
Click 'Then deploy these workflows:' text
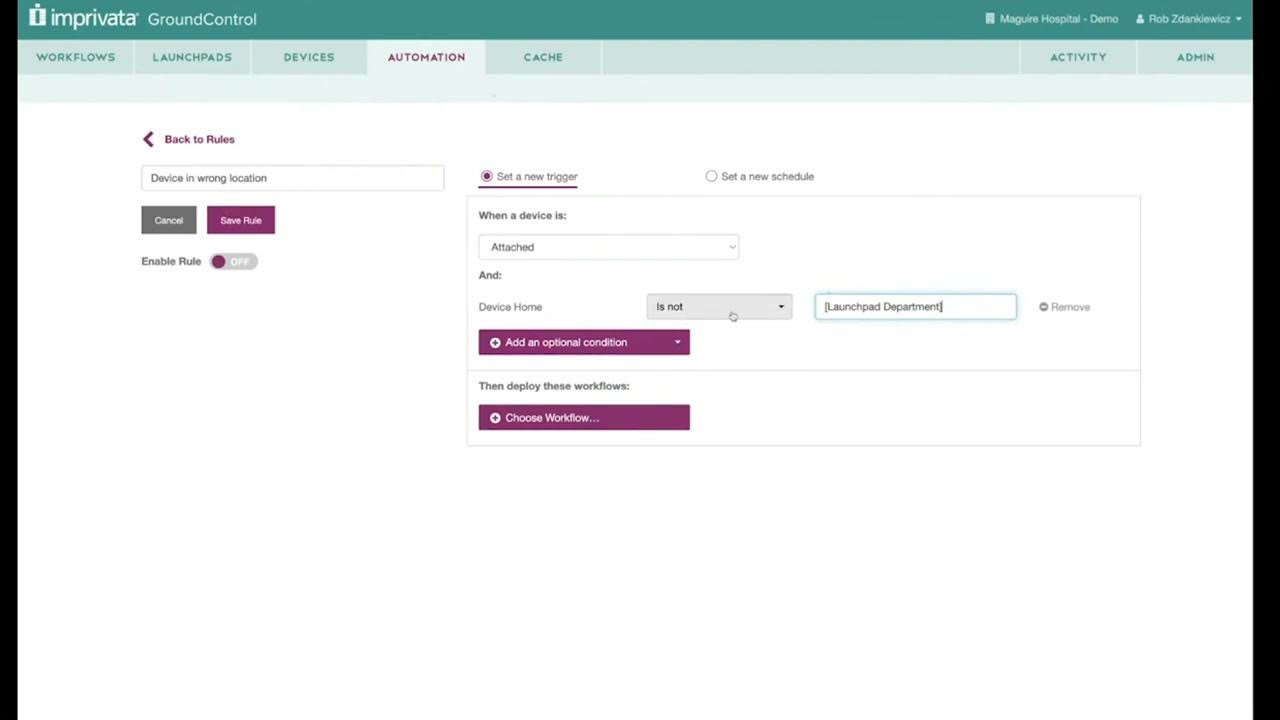pyautogui.click(x=554, y=386)
